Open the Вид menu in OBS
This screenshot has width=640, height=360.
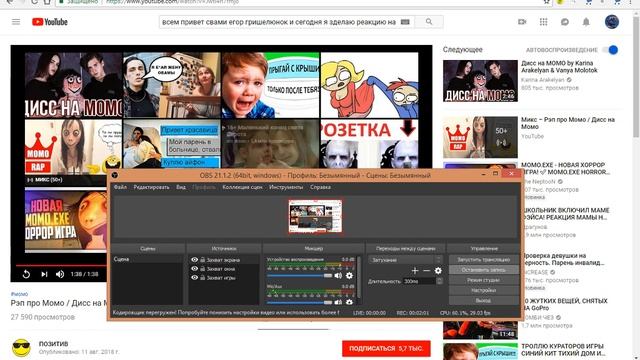click(181, 187)
